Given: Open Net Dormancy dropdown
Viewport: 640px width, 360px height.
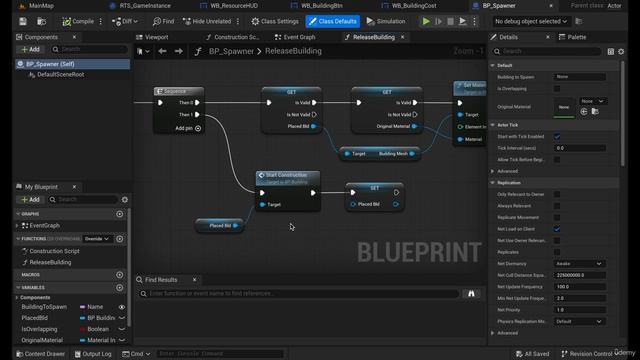Looking at the screenshot, I should [x=579, y=264].
